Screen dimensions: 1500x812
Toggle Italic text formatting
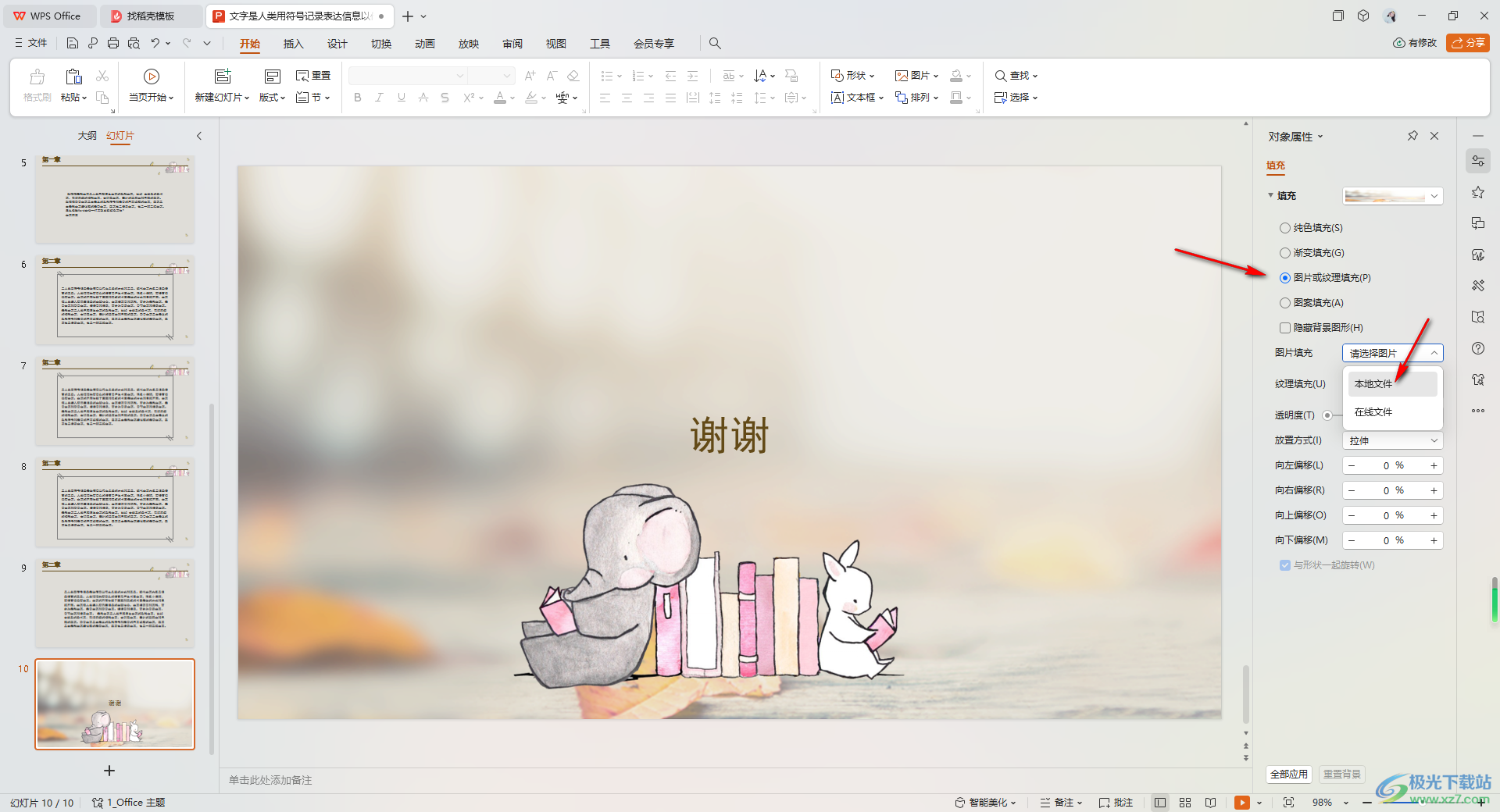pos(380,98)
